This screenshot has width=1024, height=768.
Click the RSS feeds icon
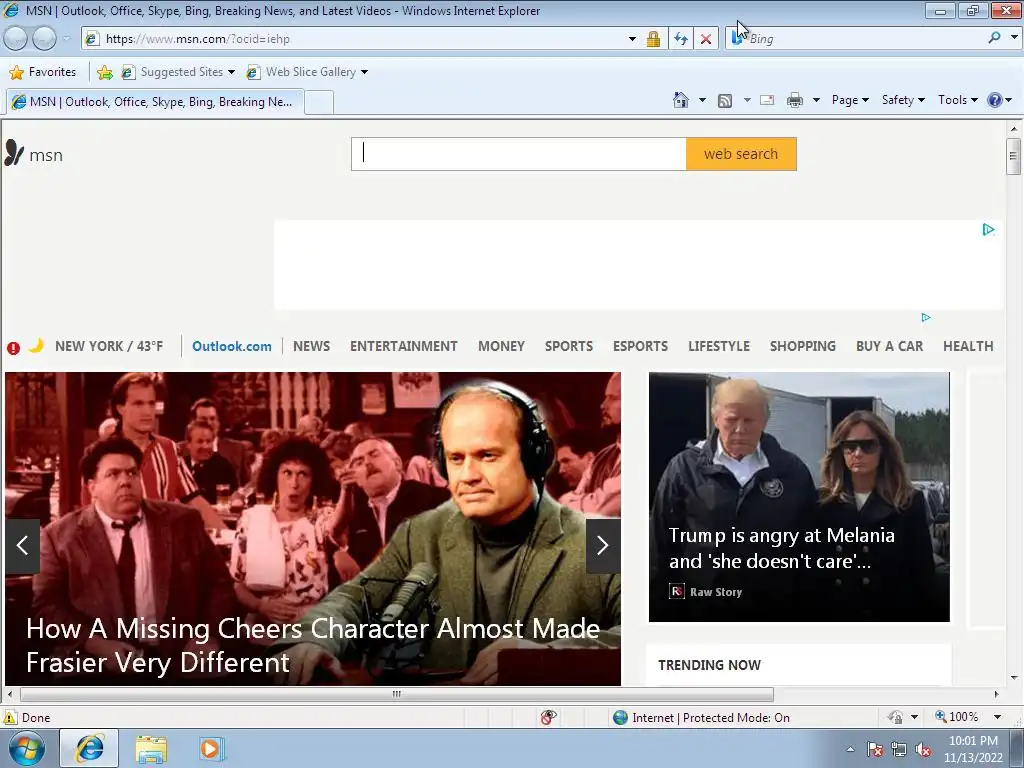pyautogui.click(x=724, y=101)
